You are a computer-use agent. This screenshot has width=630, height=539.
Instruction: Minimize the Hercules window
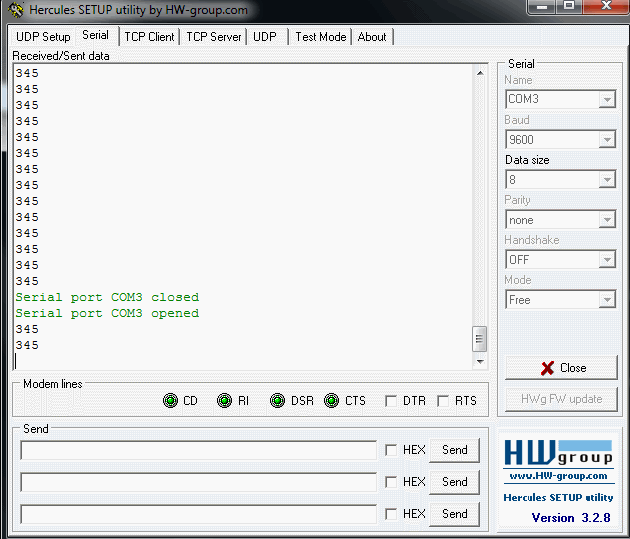pyautogui.click(x=542, y=6)
